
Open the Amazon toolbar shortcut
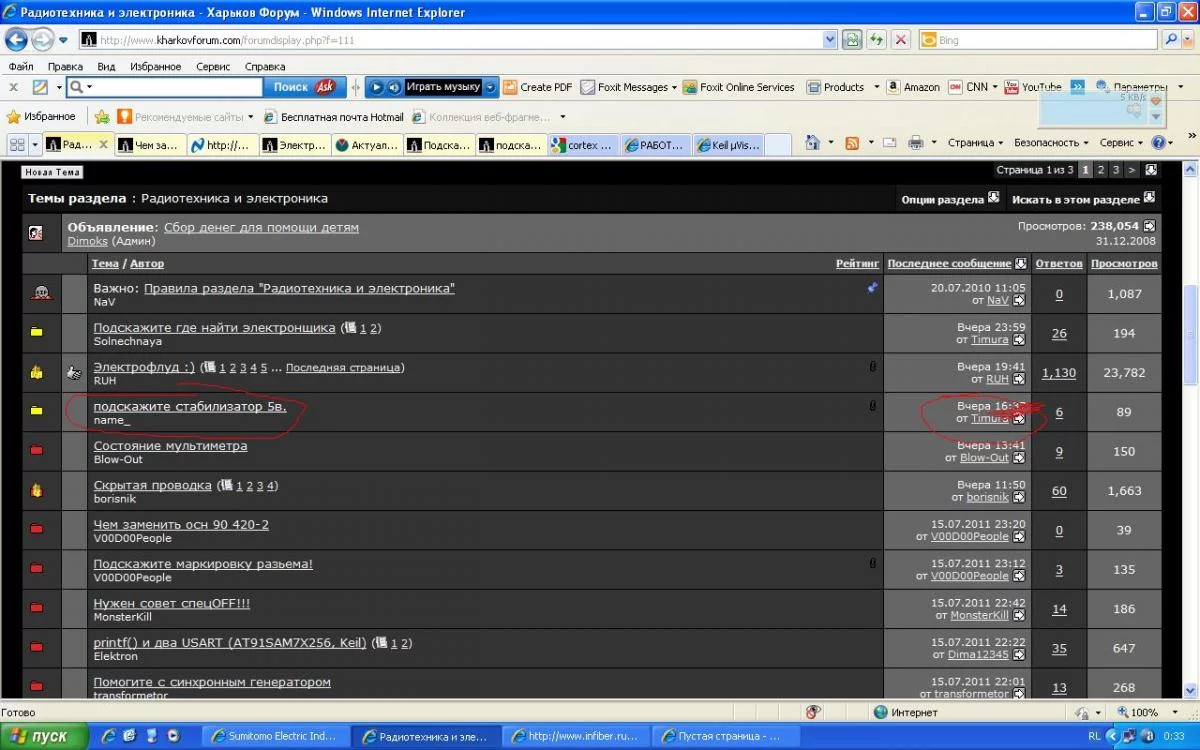click(x=913, y=87)
